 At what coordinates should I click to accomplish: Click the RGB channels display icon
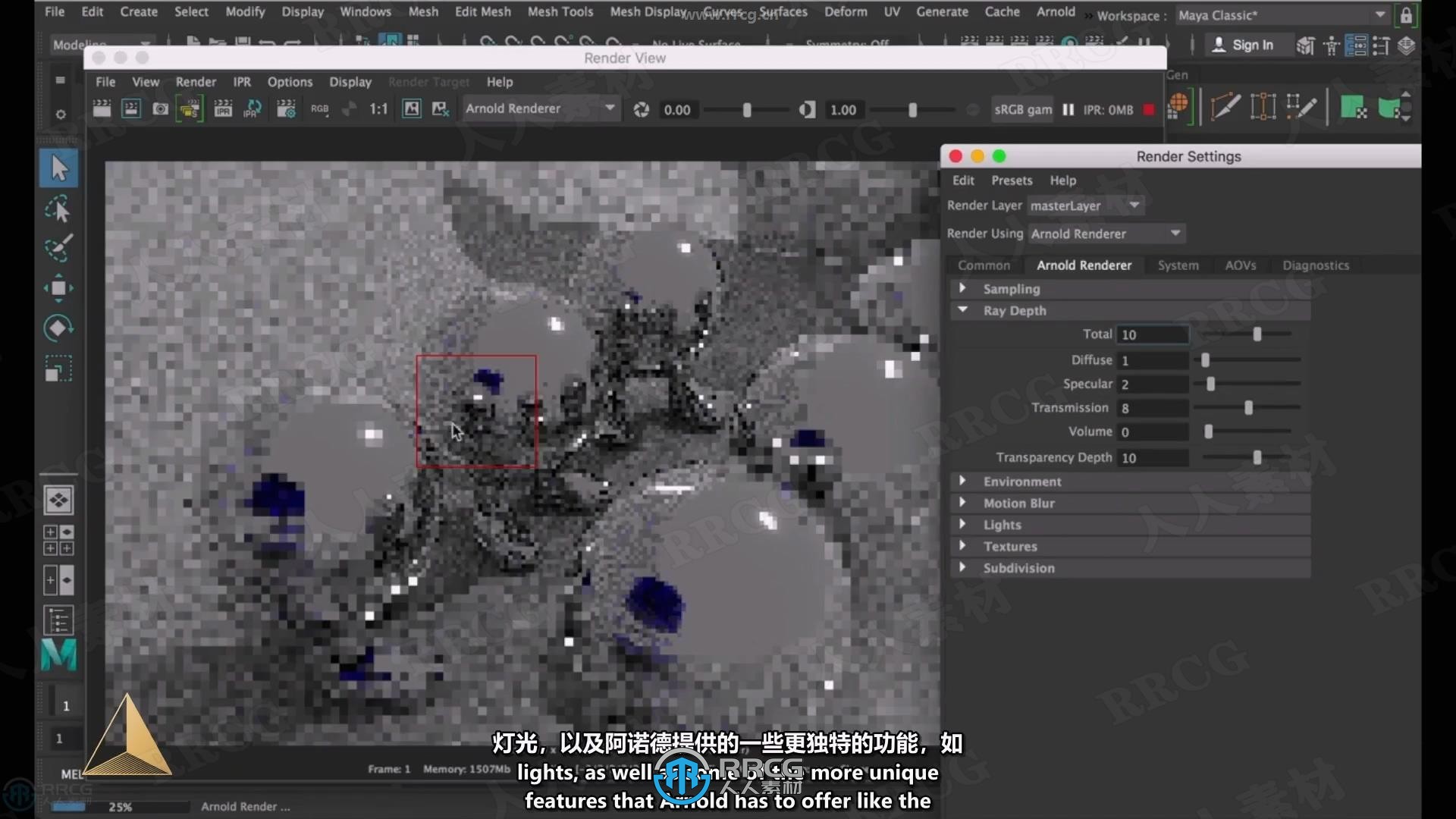[x=319, y=109]
